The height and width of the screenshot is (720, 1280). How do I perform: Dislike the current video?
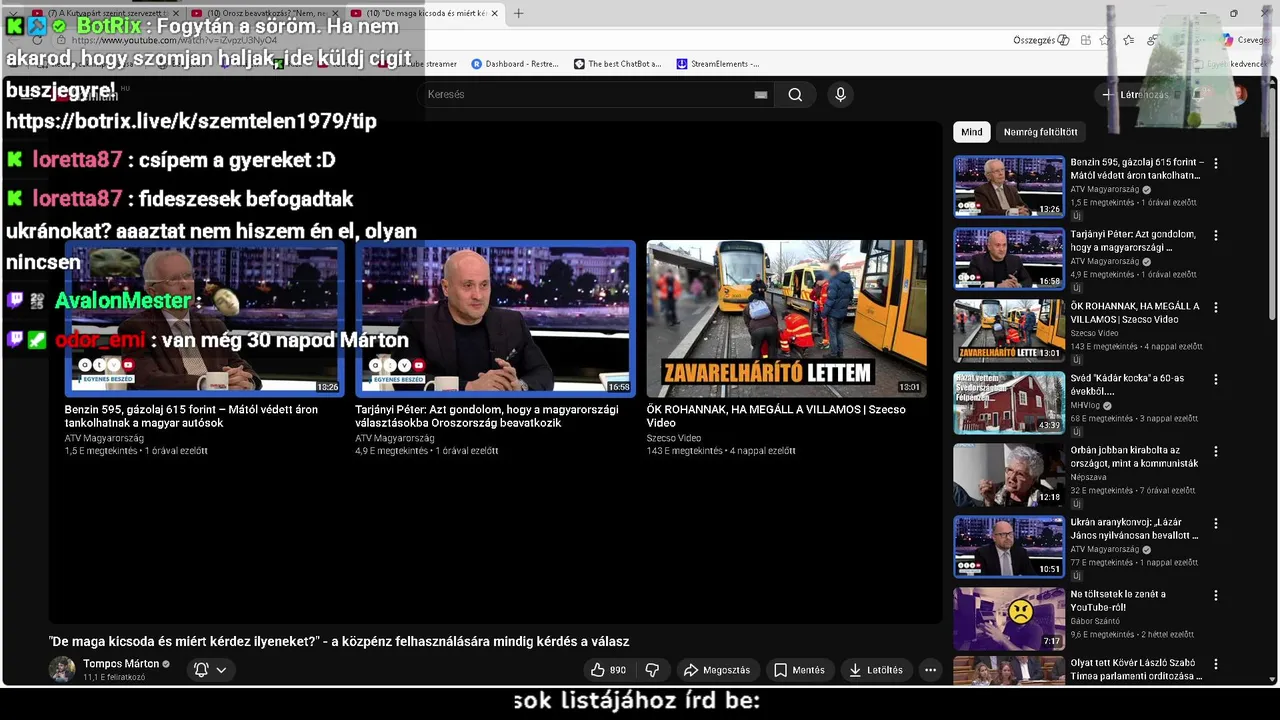(x=652, y=670)
